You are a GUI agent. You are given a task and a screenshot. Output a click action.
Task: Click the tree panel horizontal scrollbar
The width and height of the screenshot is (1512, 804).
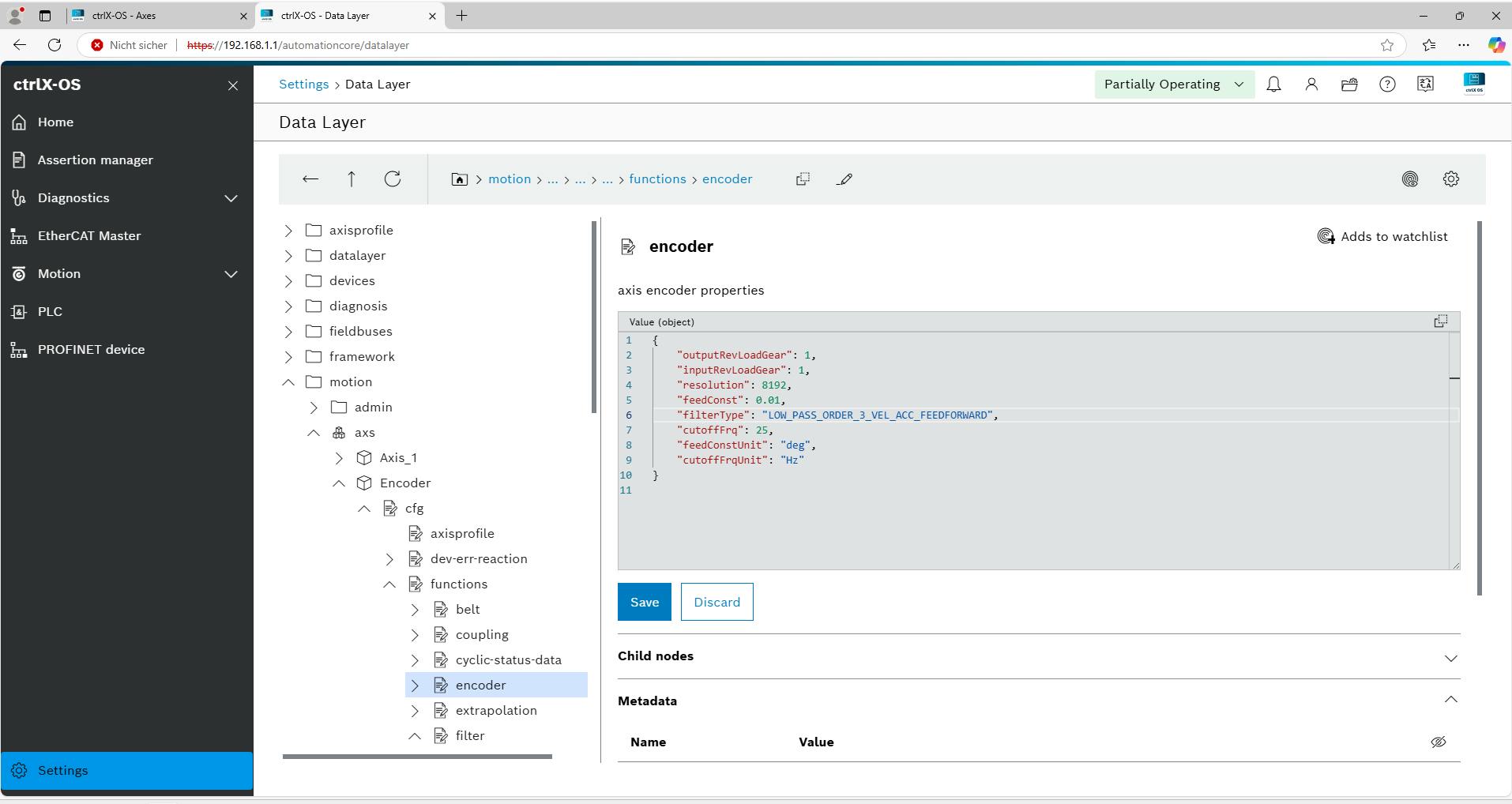(417, 757)
